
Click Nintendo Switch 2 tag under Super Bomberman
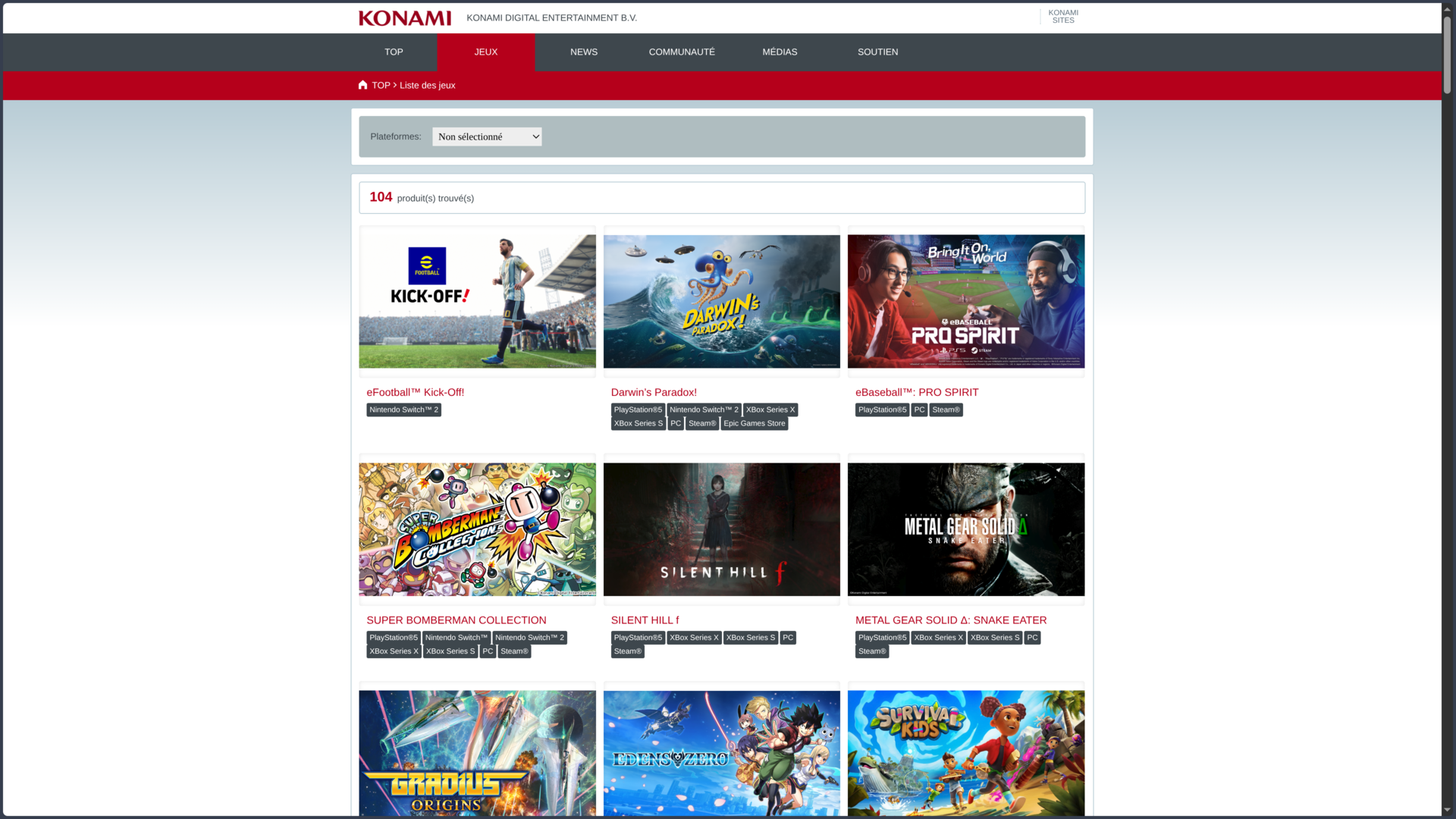[529, 638]
